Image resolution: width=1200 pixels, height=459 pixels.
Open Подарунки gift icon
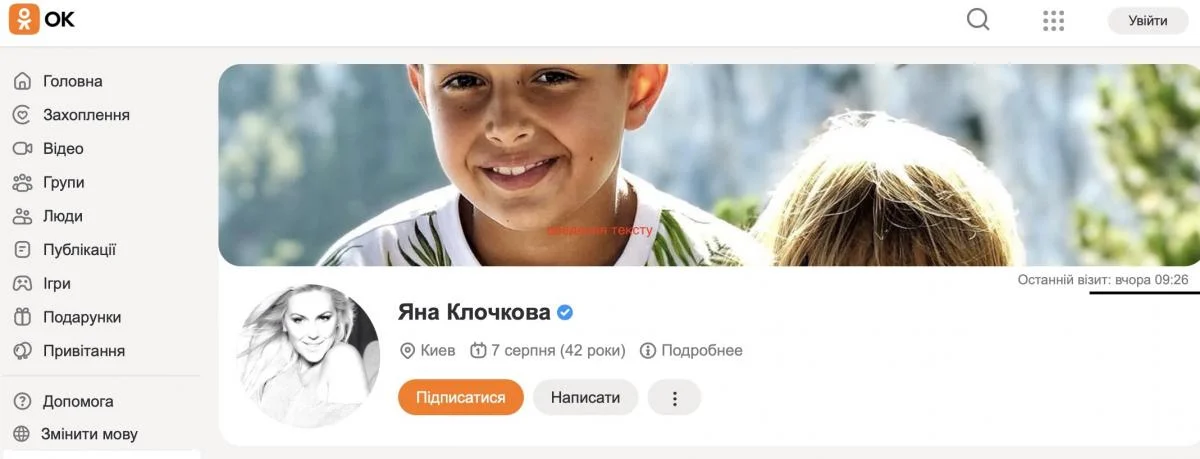click(x=22, y=317)
